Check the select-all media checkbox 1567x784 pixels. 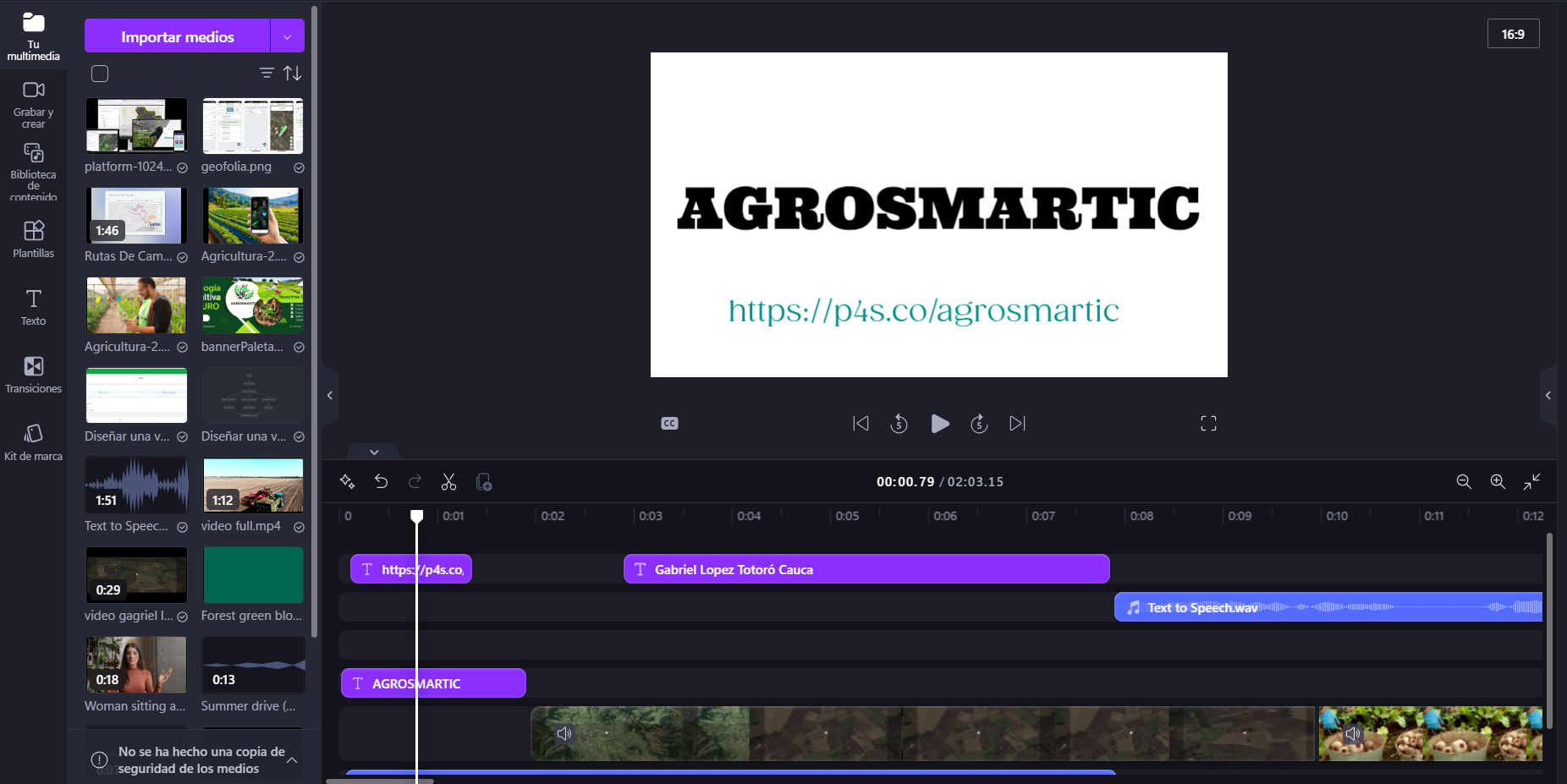[100, 74]
